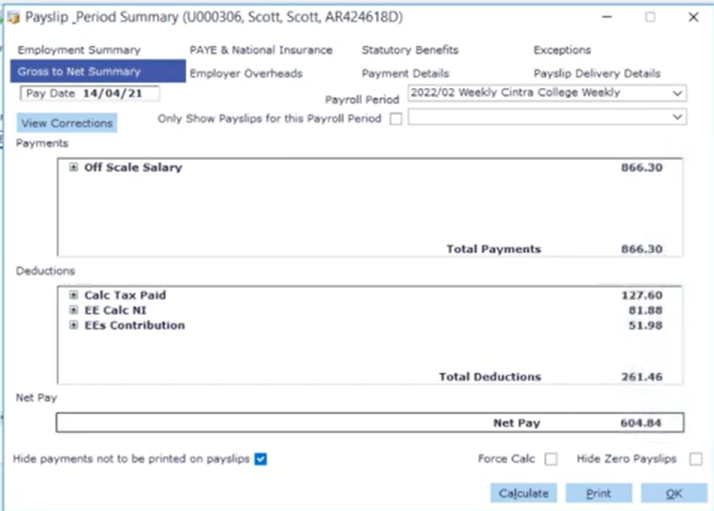Select the Gross to Net Summary tab

pos(98,72)
